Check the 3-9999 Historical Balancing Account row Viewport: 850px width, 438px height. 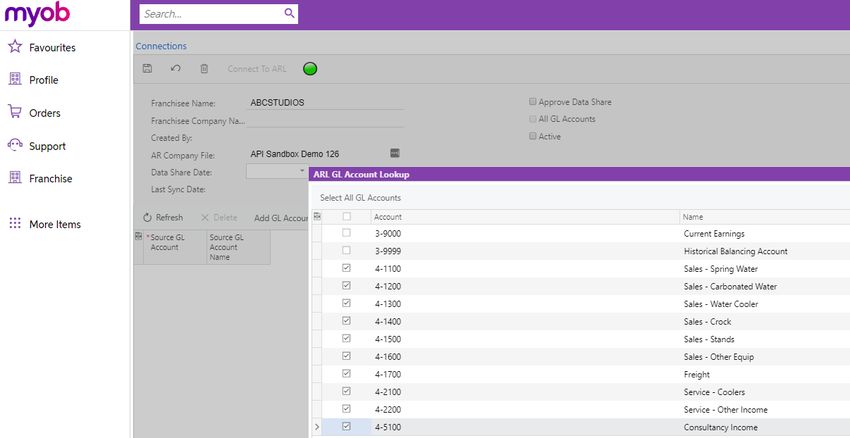[346, 250]
